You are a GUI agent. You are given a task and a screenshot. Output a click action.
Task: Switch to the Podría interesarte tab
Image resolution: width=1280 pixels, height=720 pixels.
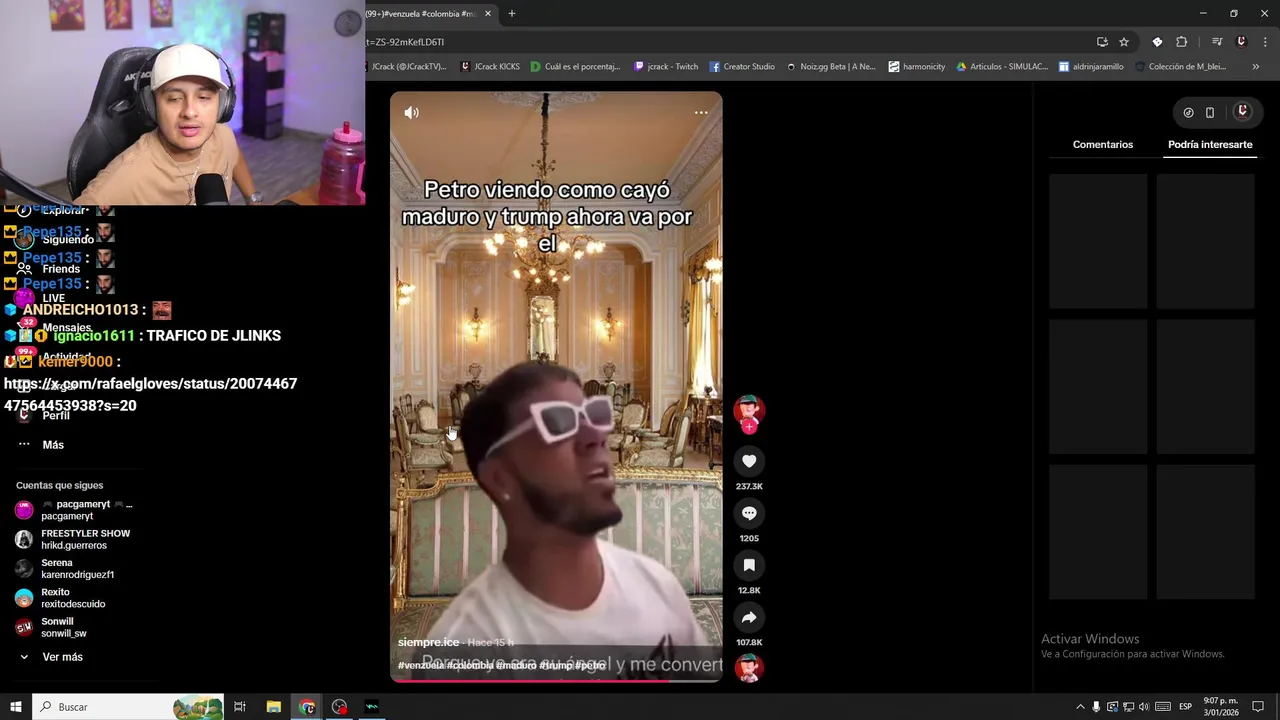1210,145
